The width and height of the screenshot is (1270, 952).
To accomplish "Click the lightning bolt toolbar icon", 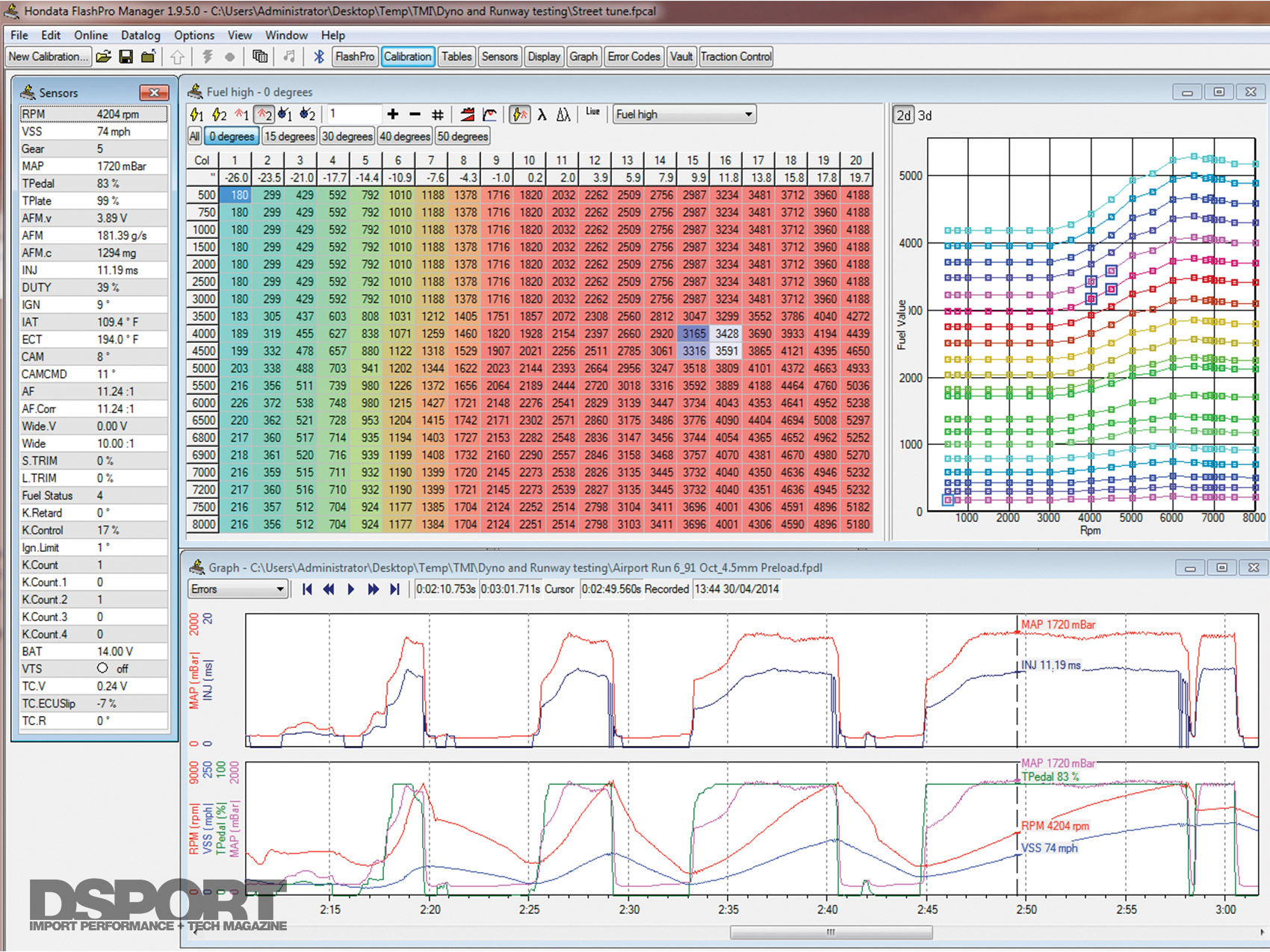I will 208,57.
